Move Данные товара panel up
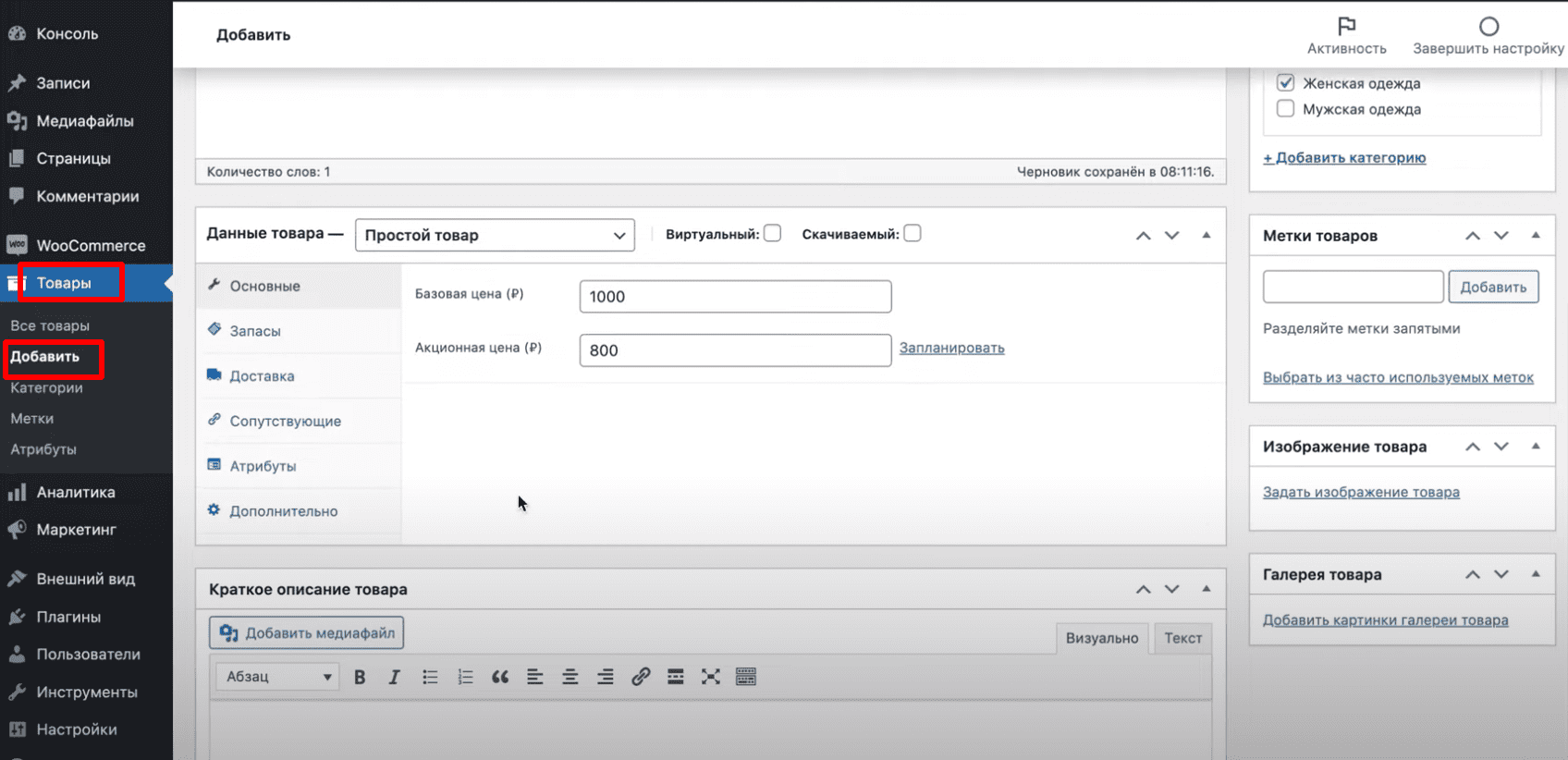Screen dimensions: 1568x760 (x=1144, y=235)
